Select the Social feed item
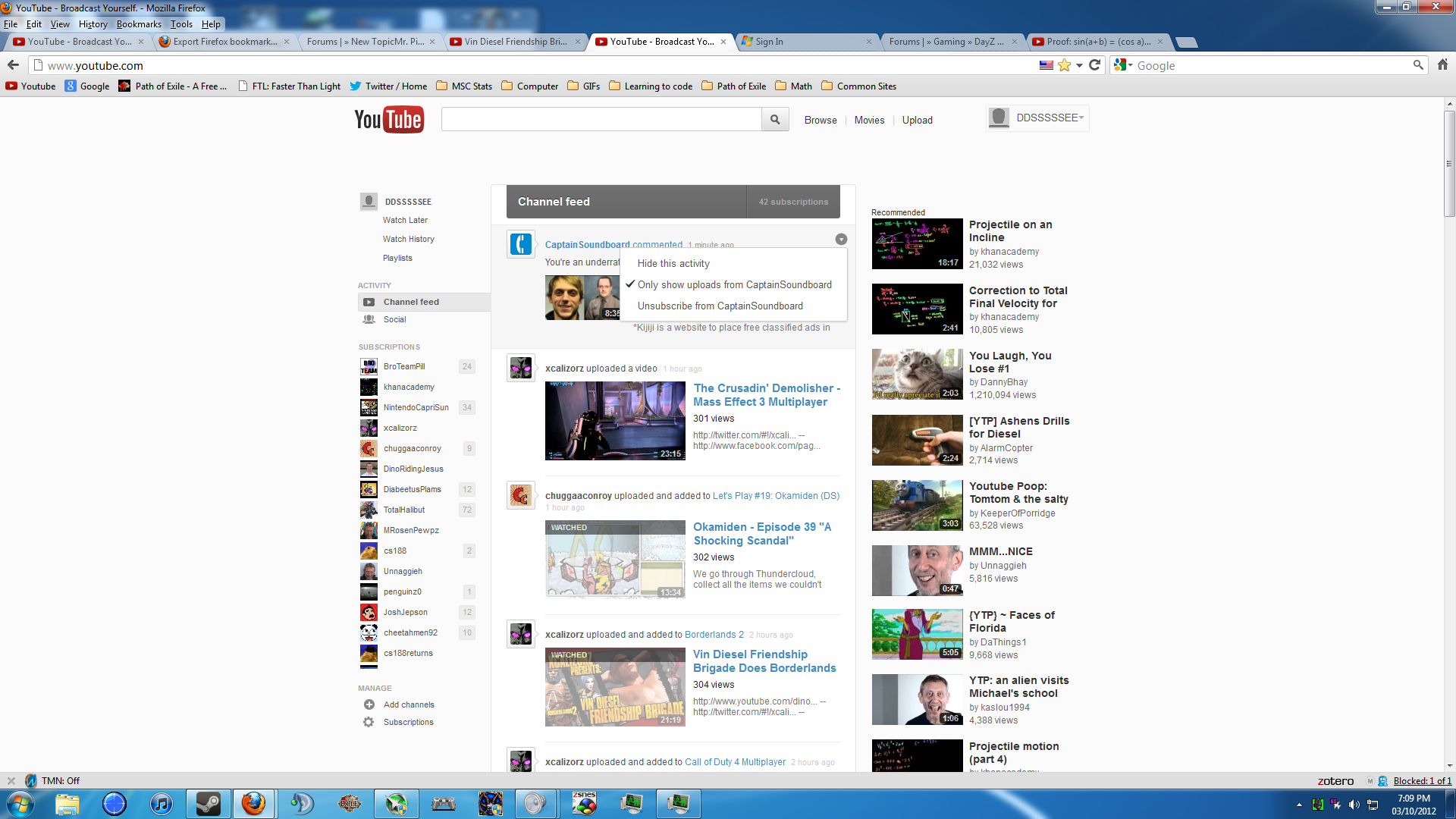 (x=394, y=319)
